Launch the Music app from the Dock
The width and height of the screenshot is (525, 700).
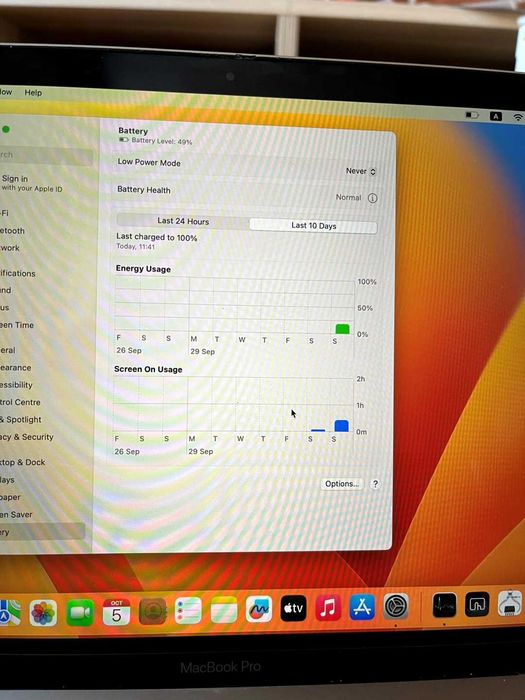click(x=328, y=607)
